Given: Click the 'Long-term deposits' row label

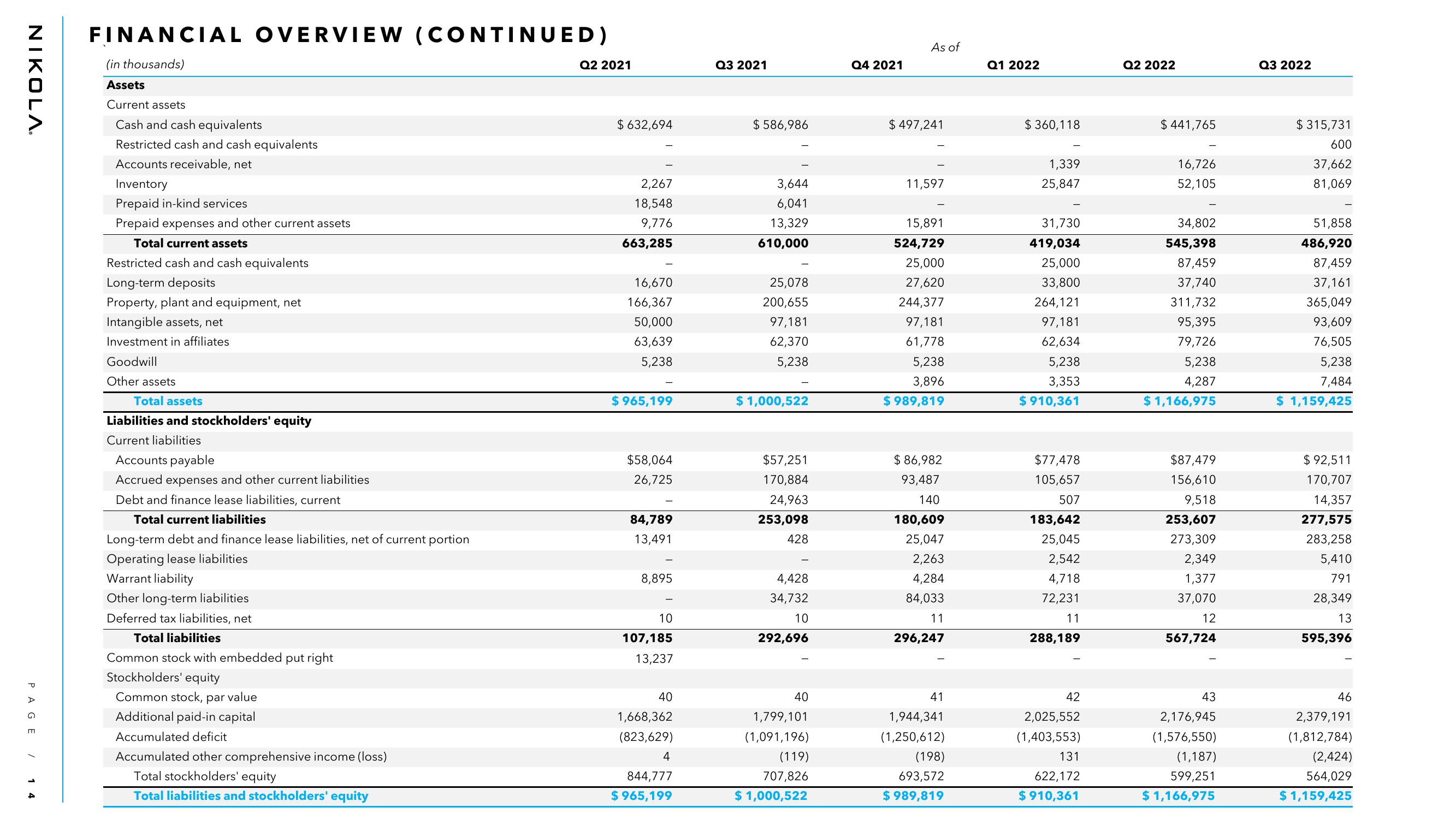Looking at the screenshot, I should point(161,283).
